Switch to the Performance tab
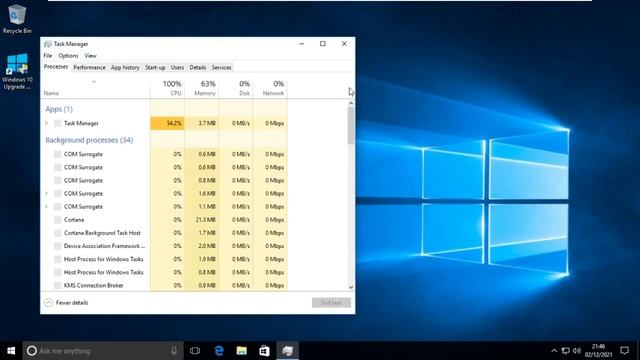 (x=89, y=67)
